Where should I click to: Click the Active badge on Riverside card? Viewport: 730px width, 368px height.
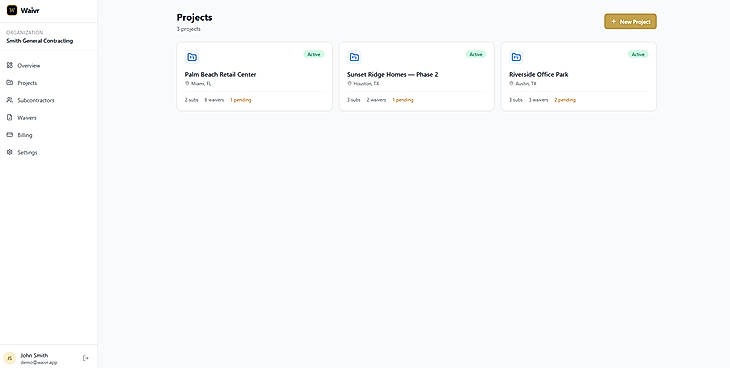click(x=638, y=54)
